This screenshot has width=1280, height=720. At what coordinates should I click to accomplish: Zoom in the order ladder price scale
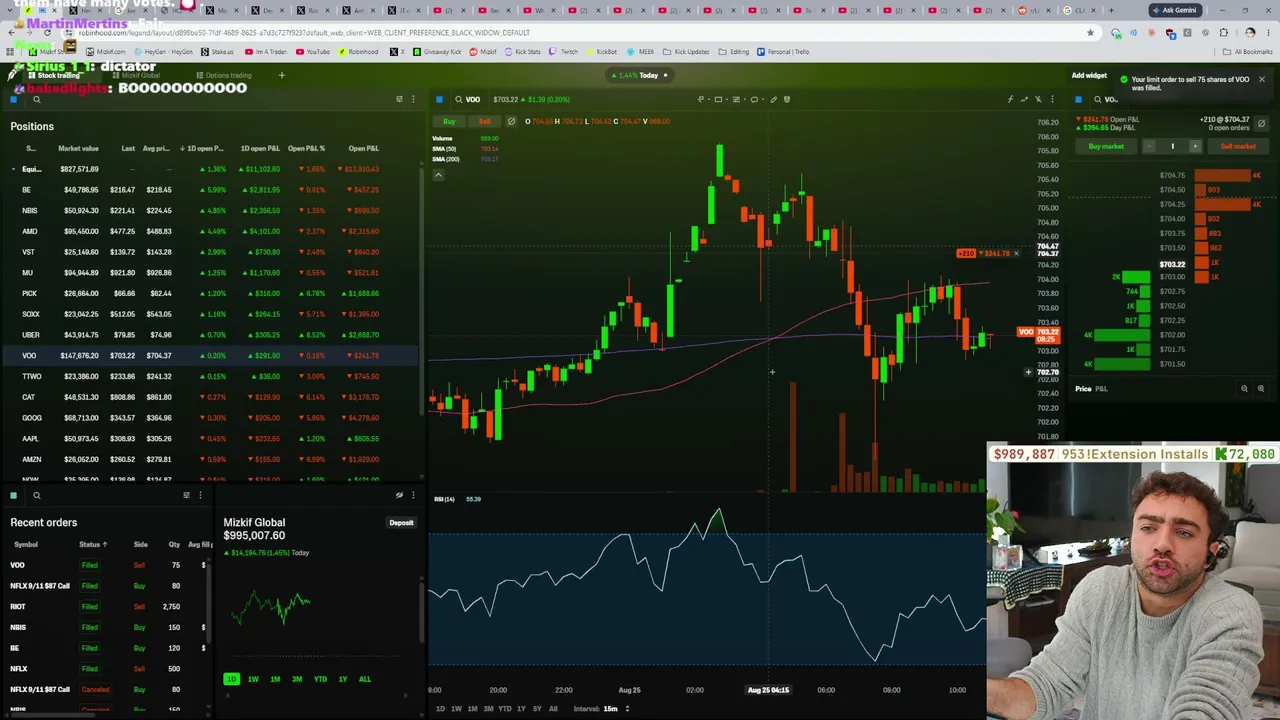click(1260, 389)
